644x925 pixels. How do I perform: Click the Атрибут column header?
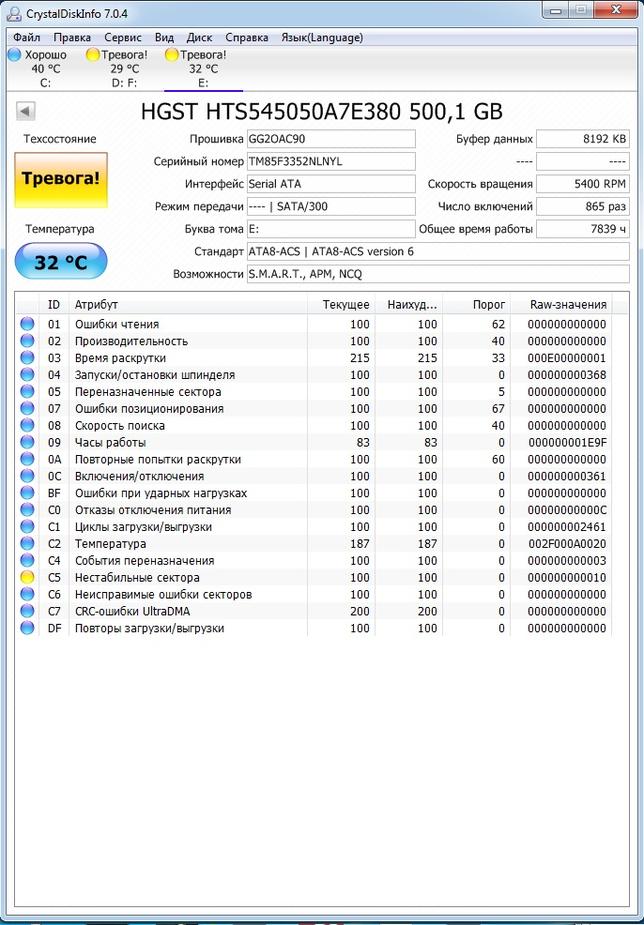click(188, 304)
